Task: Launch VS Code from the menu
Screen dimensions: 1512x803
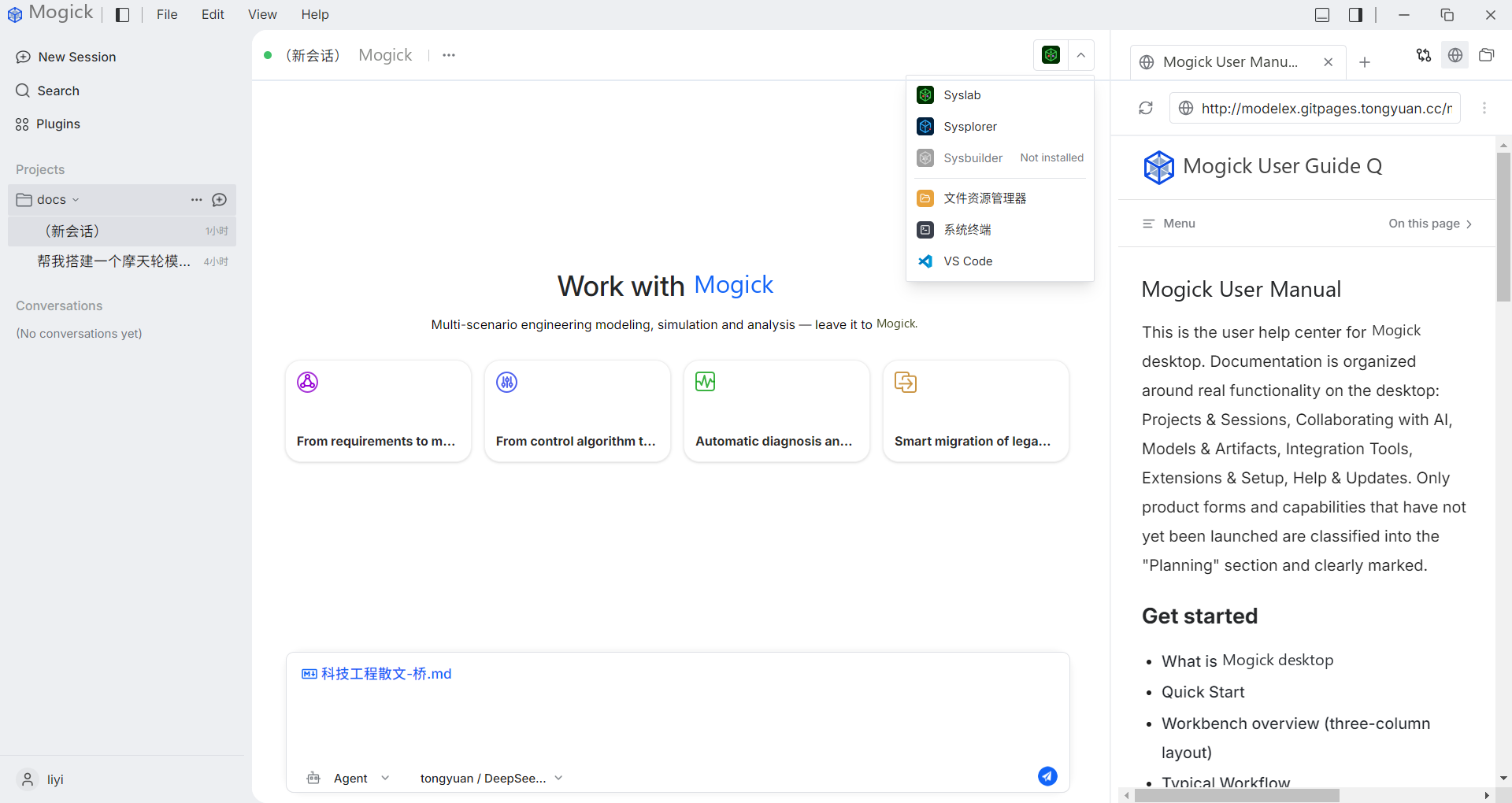Action: point(1000,261)
